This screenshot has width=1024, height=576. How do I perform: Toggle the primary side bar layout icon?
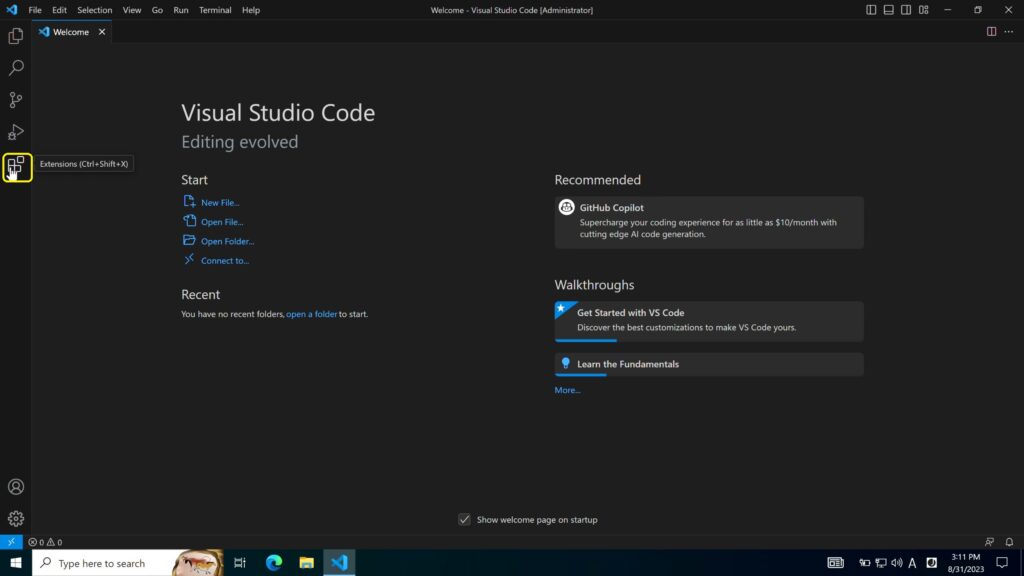coord(871,10)
